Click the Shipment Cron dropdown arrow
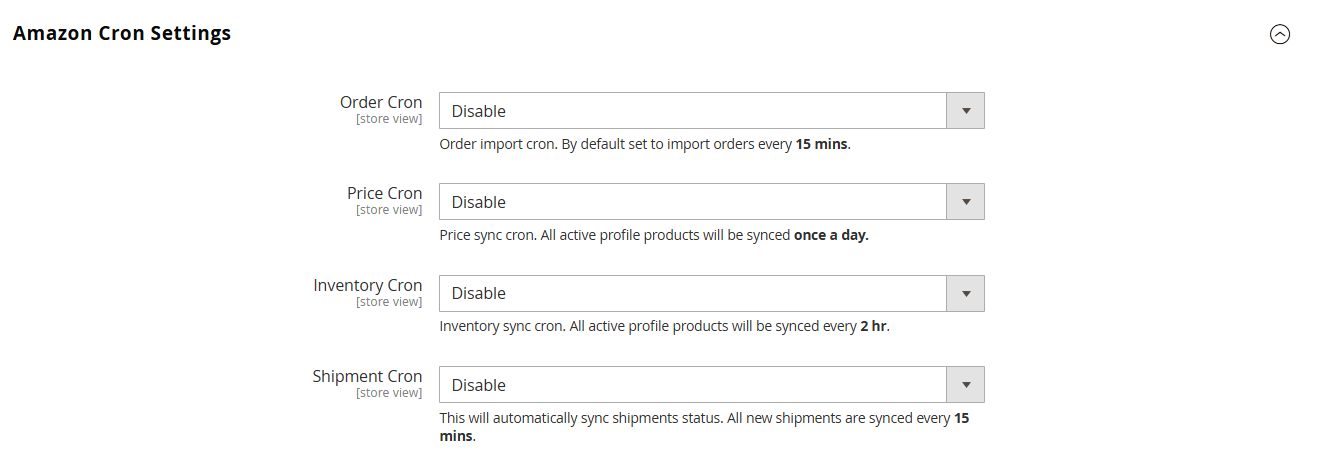Viewport: 1322px width, 473px height. 965,385
